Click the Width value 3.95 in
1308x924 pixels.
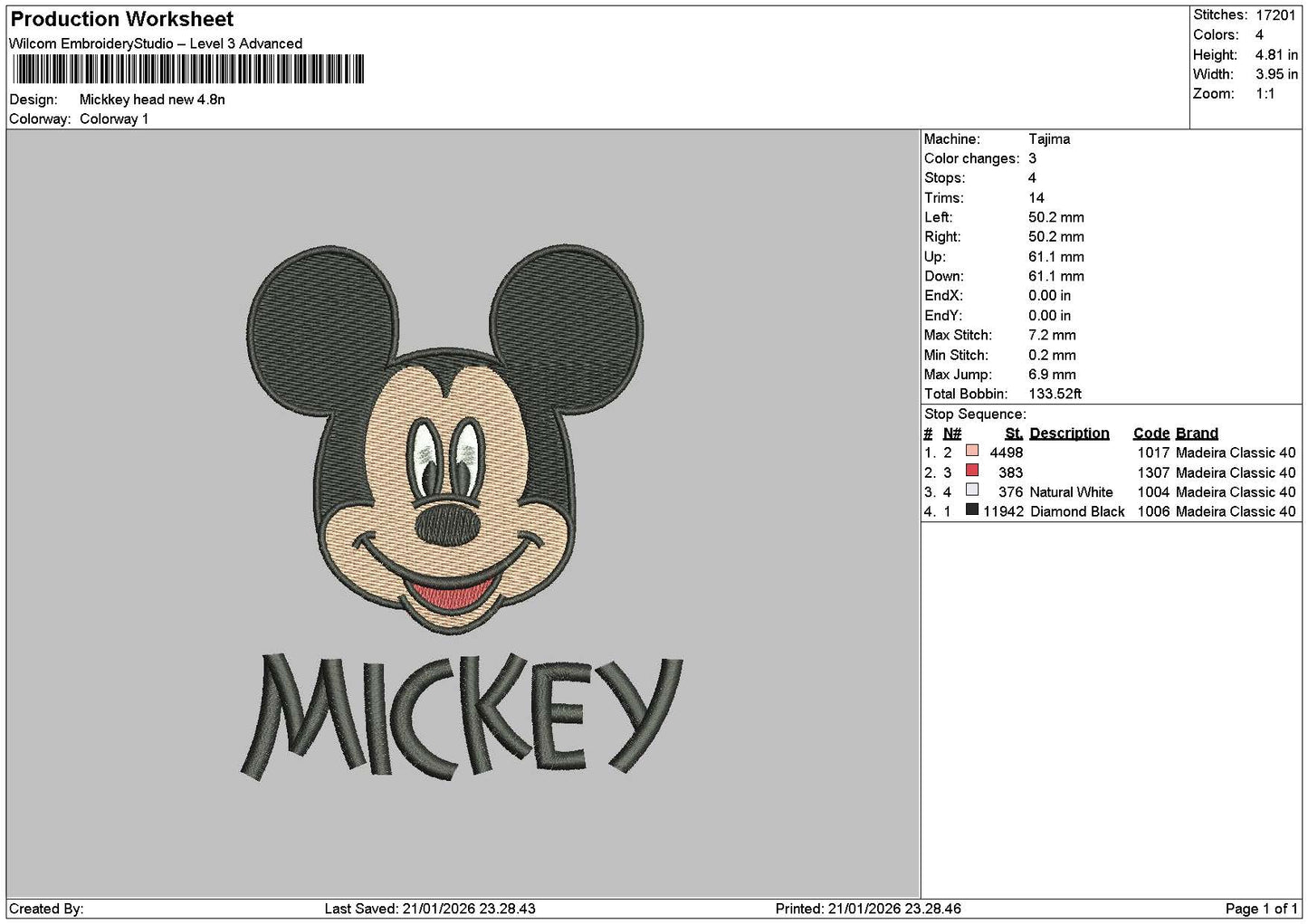(x=1276, y=74)
